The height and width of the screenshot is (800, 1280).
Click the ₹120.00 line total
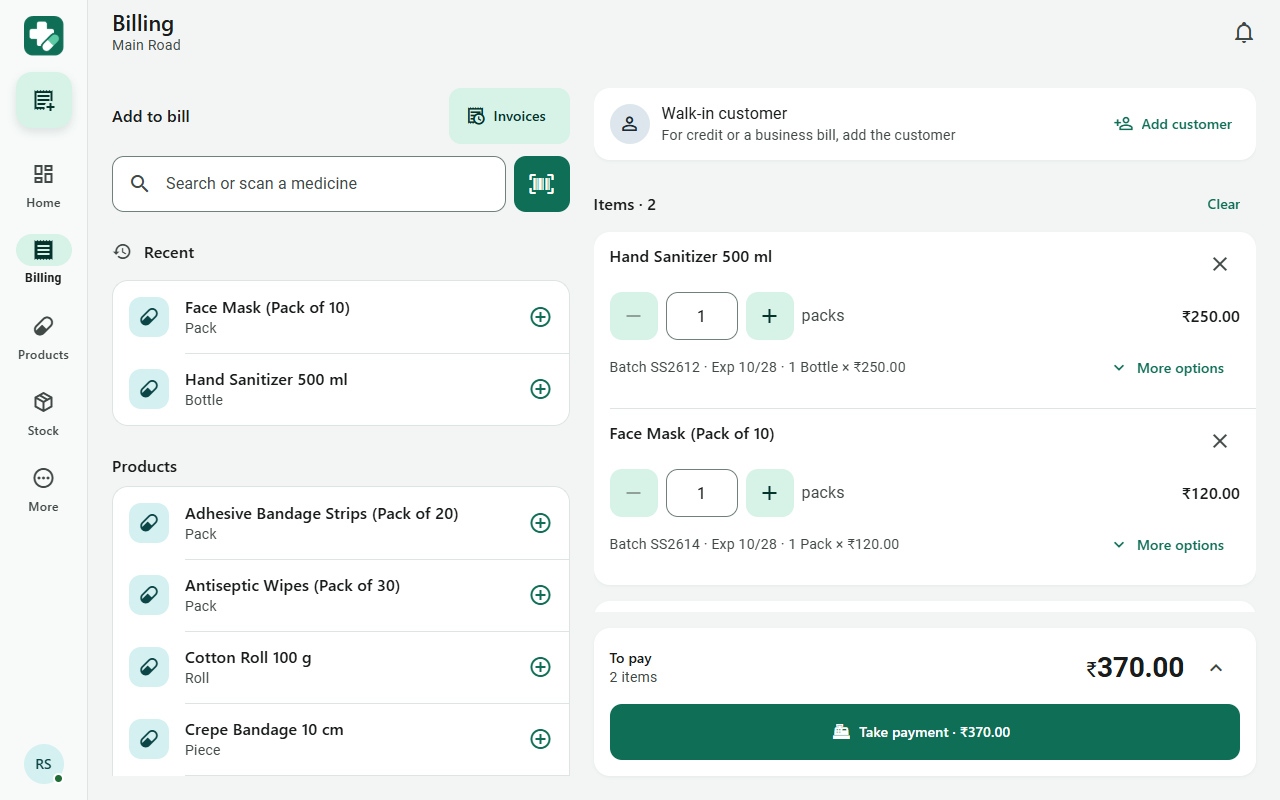[x=1211, y=494]
